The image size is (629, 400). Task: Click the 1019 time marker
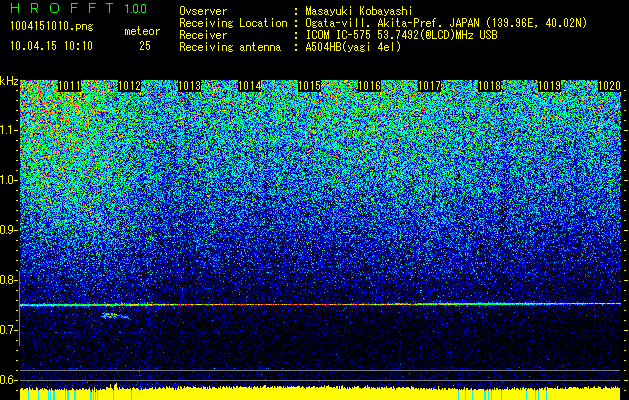pyautogui.click(x=549, y=86)
